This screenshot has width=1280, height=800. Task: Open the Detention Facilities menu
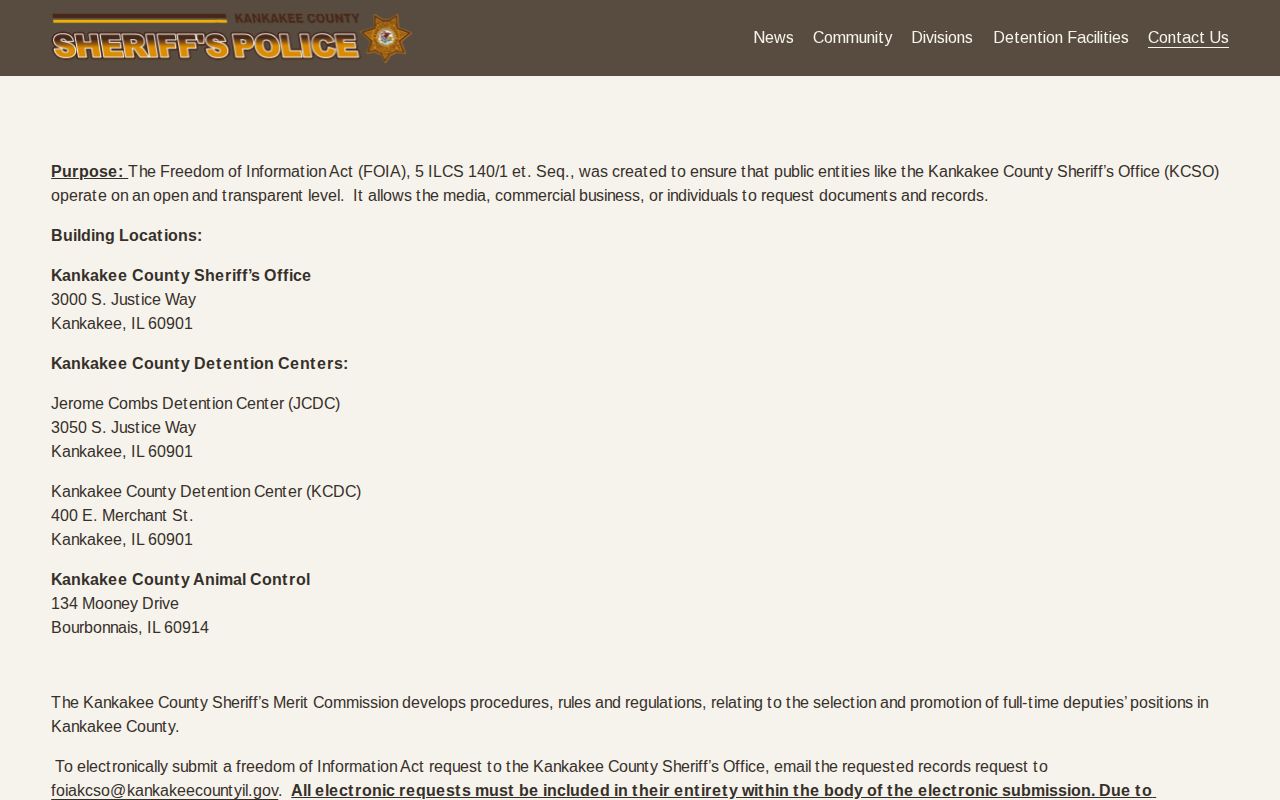[x=1060, y=37]
